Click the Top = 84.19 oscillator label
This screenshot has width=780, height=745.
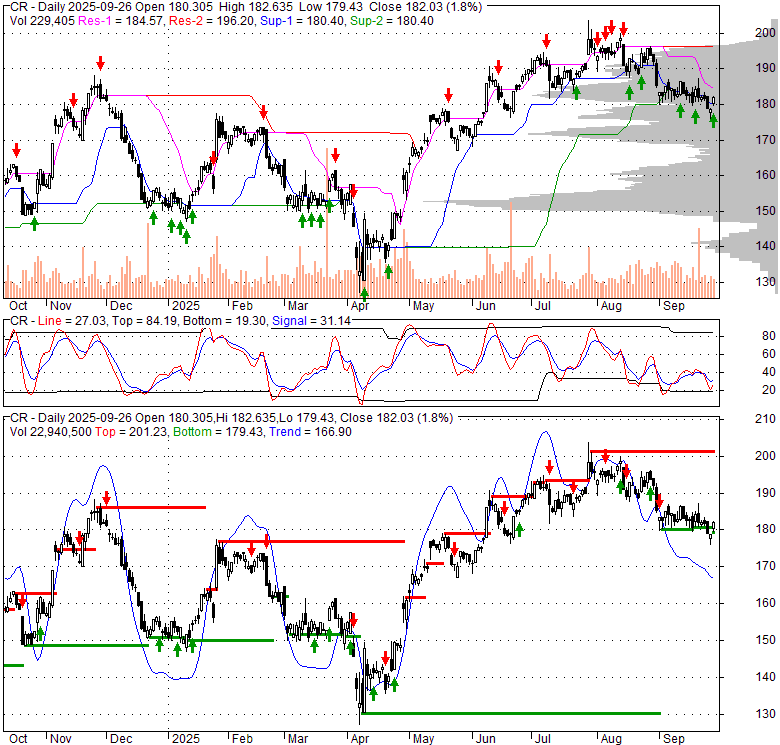(x=144, y=321)
